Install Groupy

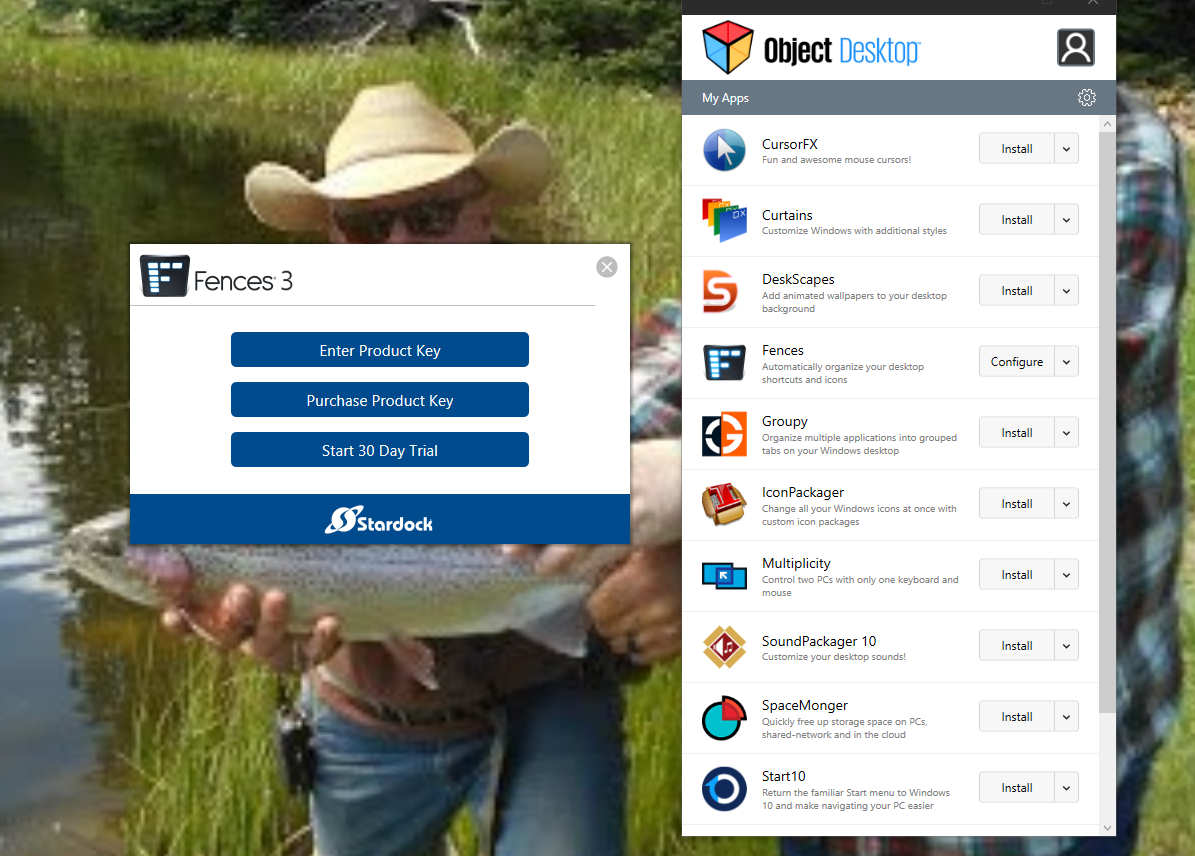pyautogui.click(x=1017, y=432)
